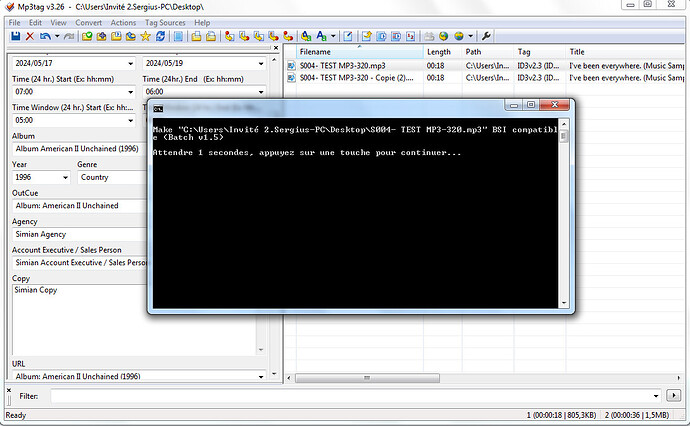
Task: Open the Filter box dropdown arrow
Action: coord(656,396)
